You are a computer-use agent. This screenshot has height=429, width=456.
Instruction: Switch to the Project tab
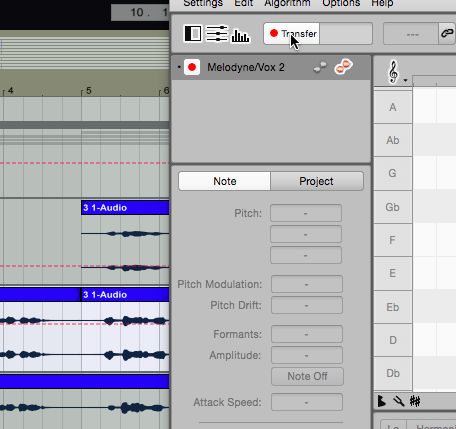tap(316, 181)
